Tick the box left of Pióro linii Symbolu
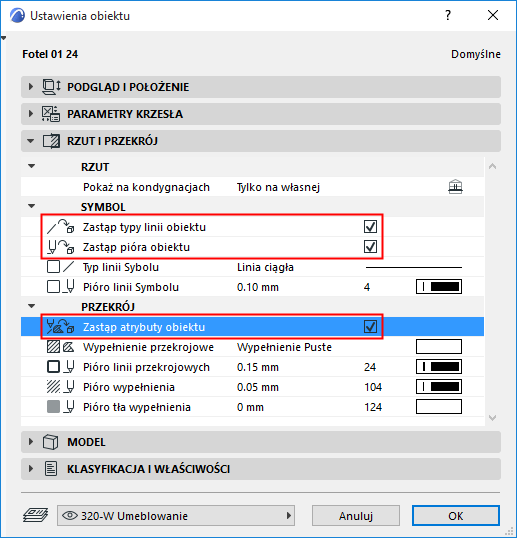517x538 pixels. (53, 286)
